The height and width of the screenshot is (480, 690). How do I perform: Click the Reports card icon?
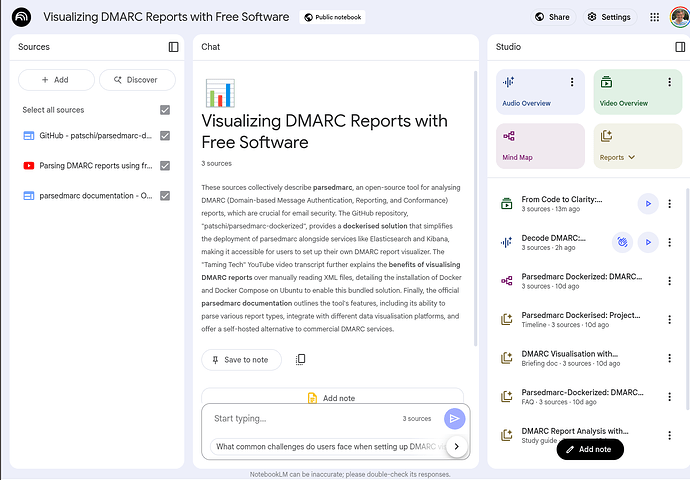[x=606, y=136]
